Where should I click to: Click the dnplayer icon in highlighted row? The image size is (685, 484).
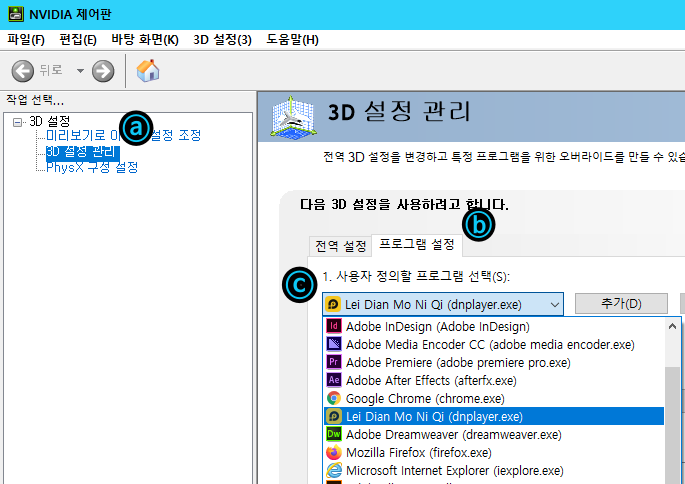334,416
